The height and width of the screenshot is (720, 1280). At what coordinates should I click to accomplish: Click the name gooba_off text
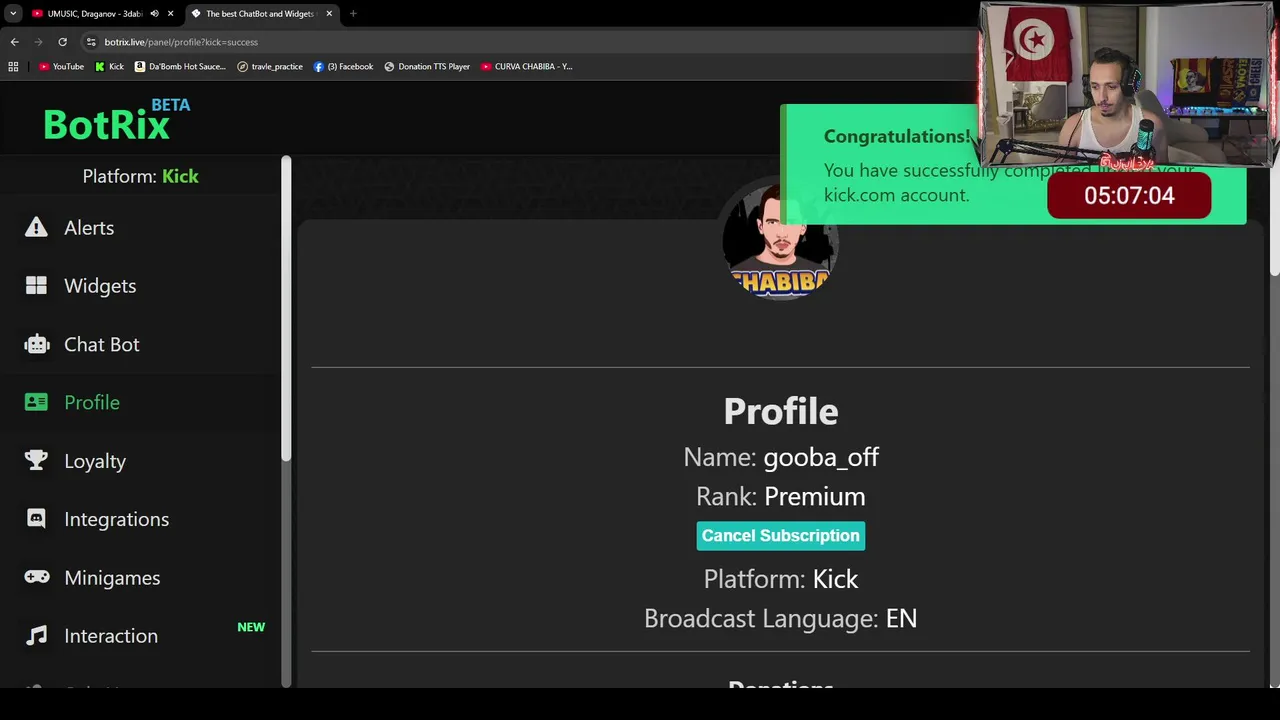click(821, 457)
